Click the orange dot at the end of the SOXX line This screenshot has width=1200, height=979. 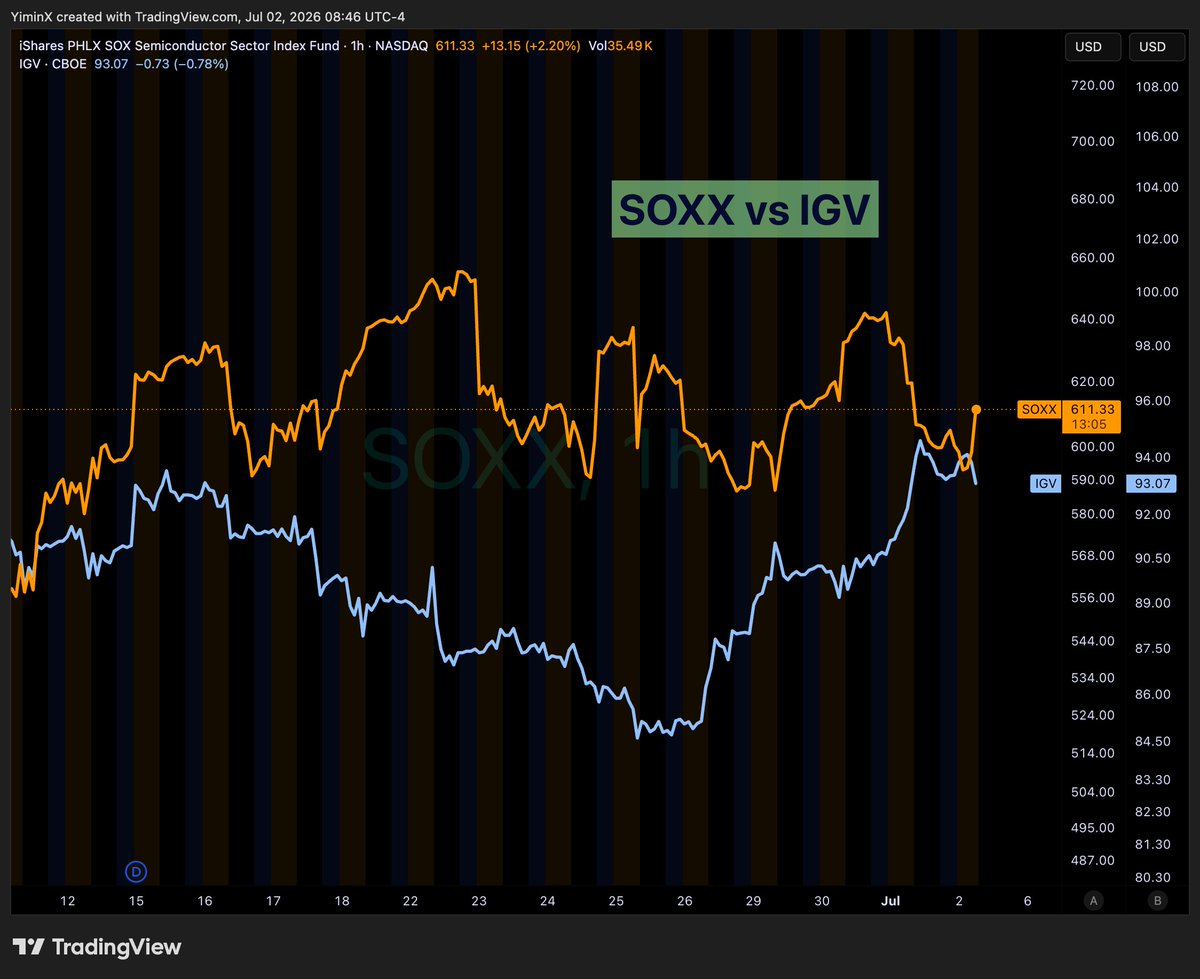(x=976, y=409)
